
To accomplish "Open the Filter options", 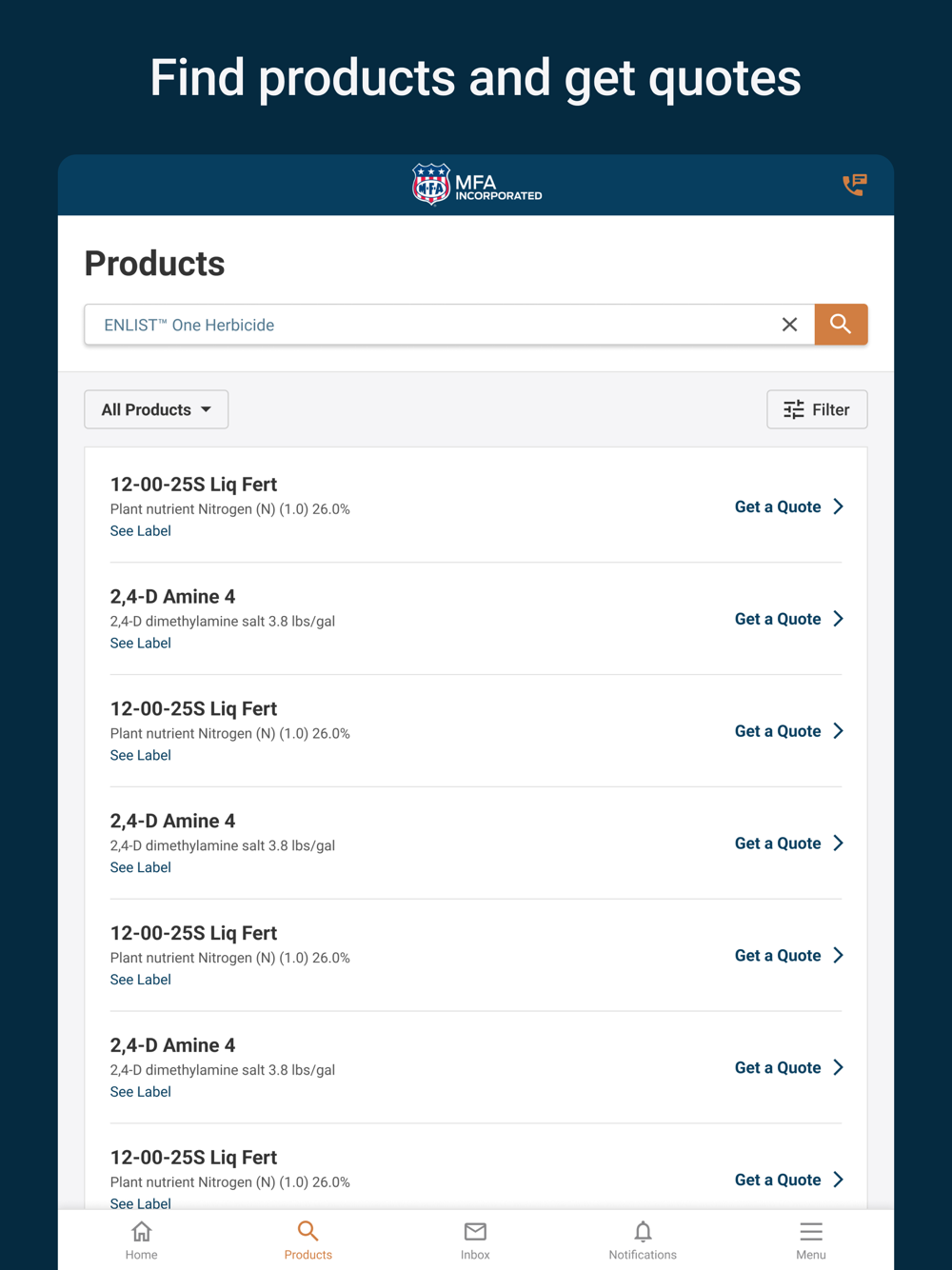I will point(817,409).
